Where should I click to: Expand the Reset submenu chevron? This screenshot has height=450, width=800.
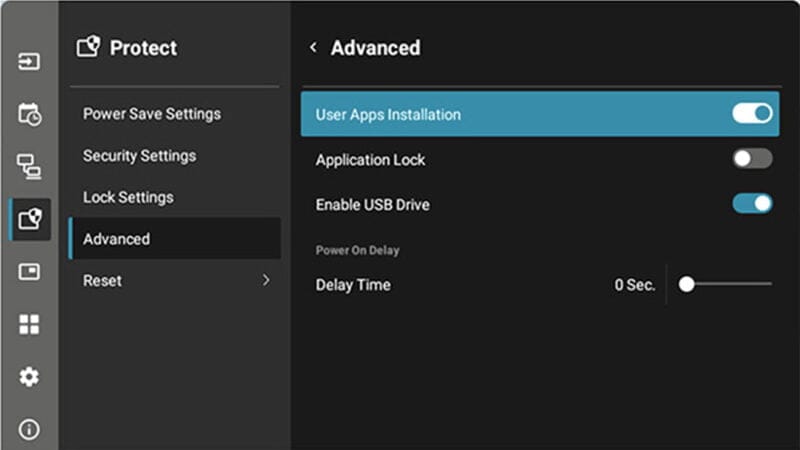click(266, 281)
